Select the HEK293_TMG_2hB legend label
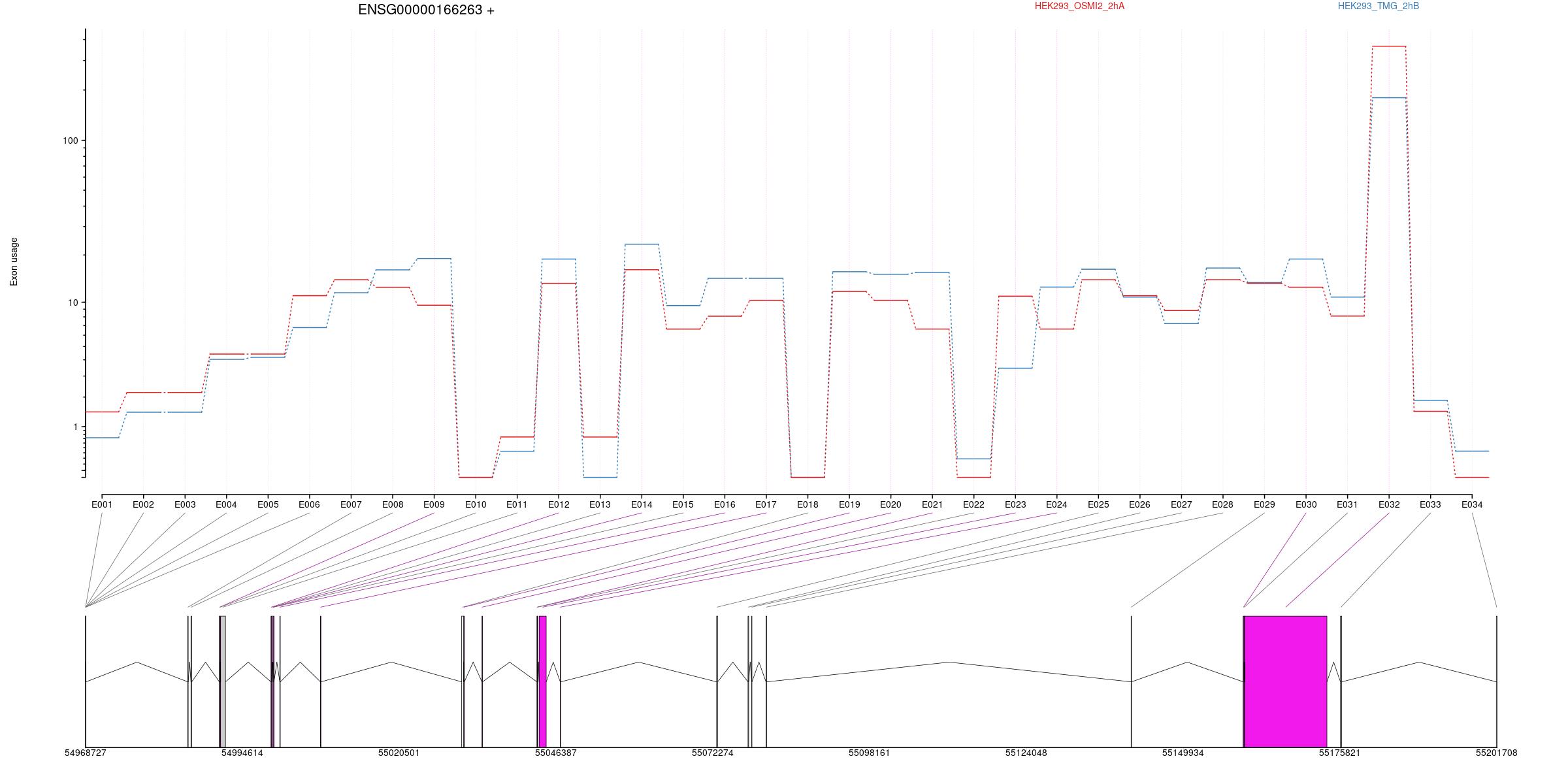The width and height of the screenshot is (1568, 784). point(1379,6)
